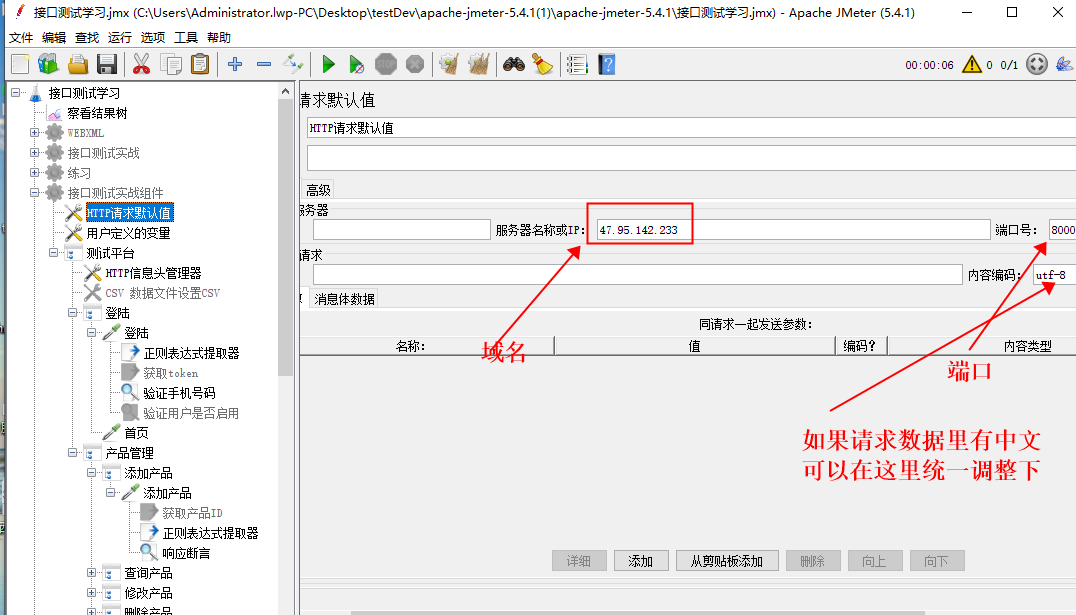Open the 选项 menu
Image resolution: width=1076 pixels, height=615 pixels.
153,38
